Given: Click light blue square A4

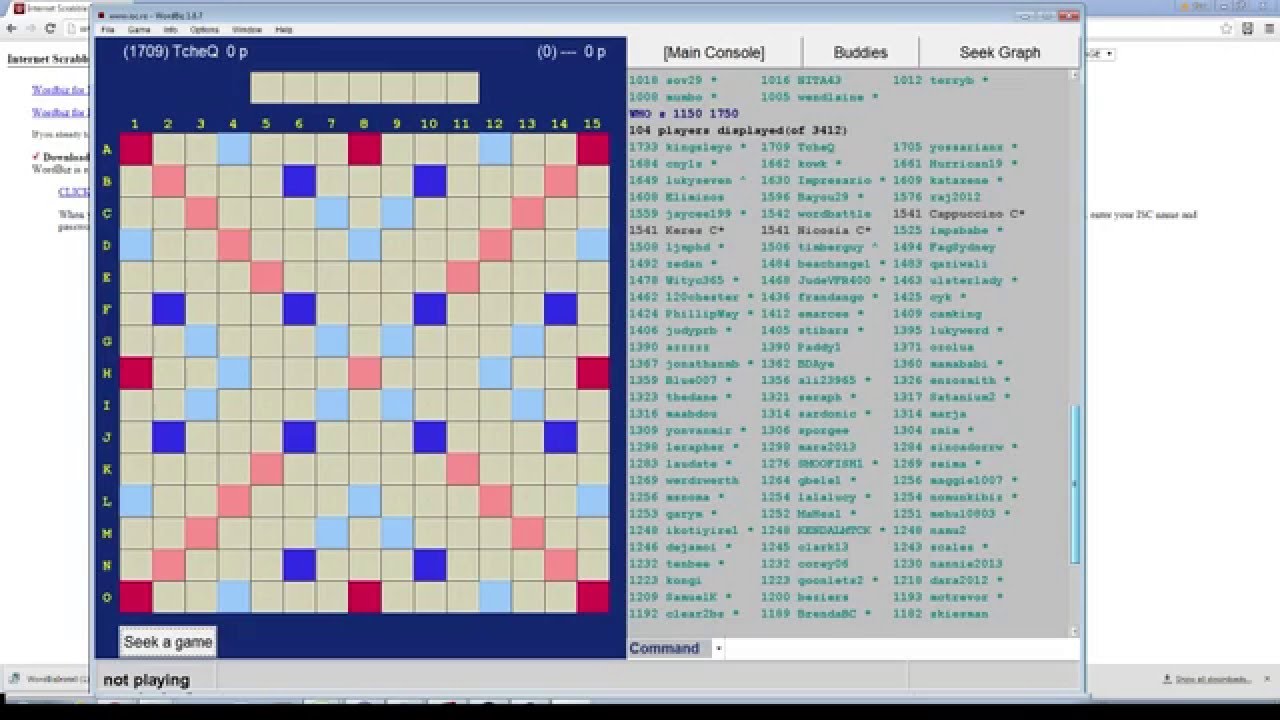Looking at the screenshot, I should pyautogui.click(x=233, y=149).
